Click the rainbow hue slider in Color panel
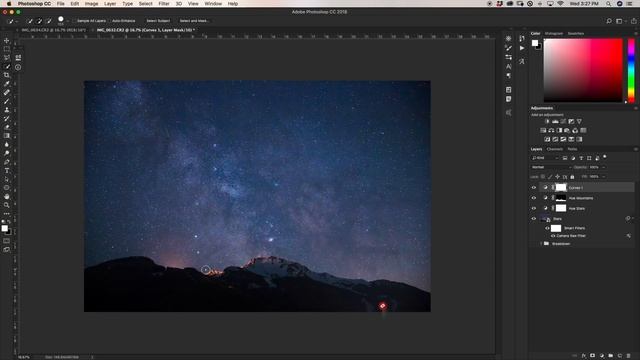Screen dimensions: 640x360 (x=631, y=70)
